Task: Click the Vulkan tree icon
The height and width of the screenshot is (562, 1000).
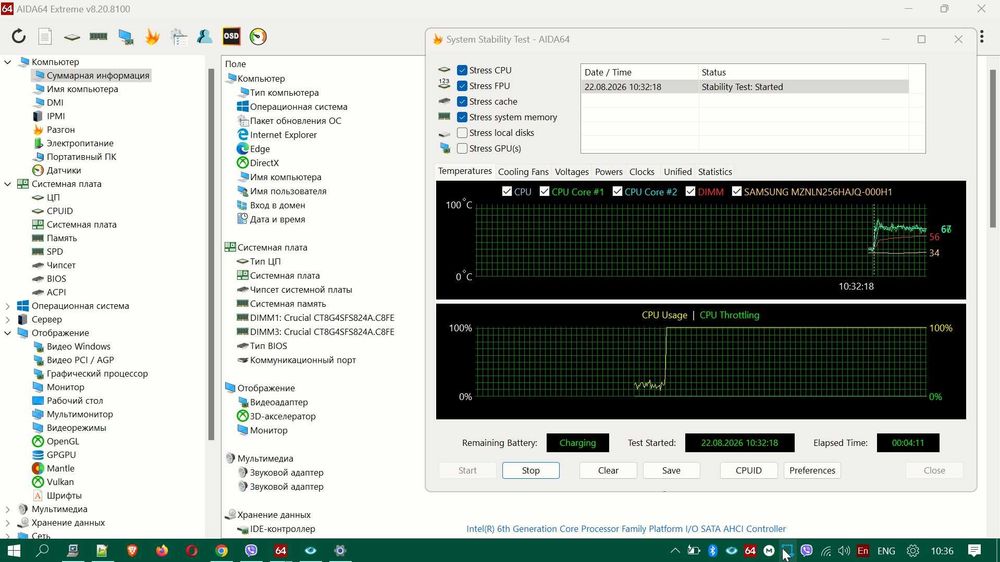Action: (38, 482)
